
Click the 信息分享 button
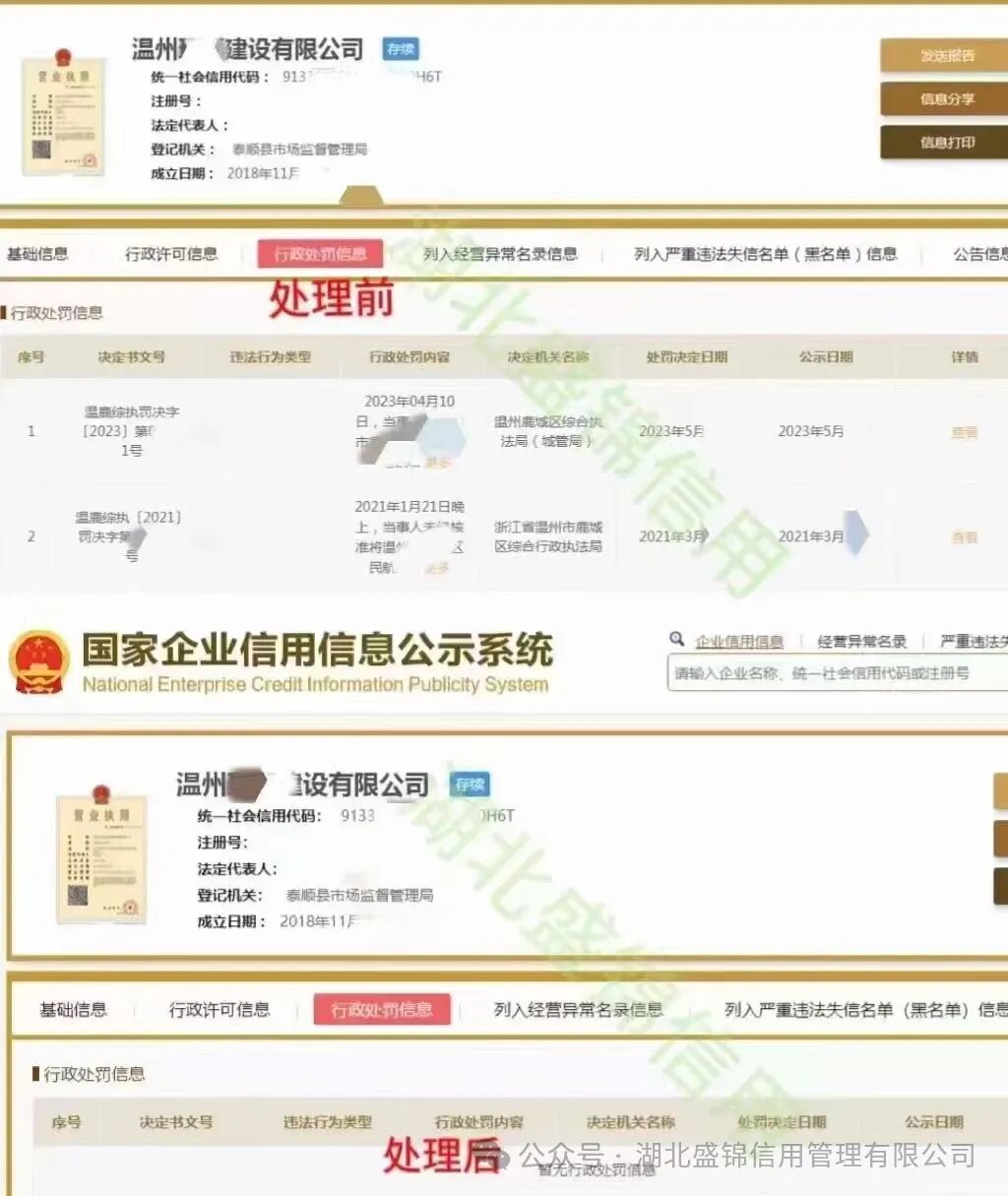pyautogui.click(x=943, y=99)
